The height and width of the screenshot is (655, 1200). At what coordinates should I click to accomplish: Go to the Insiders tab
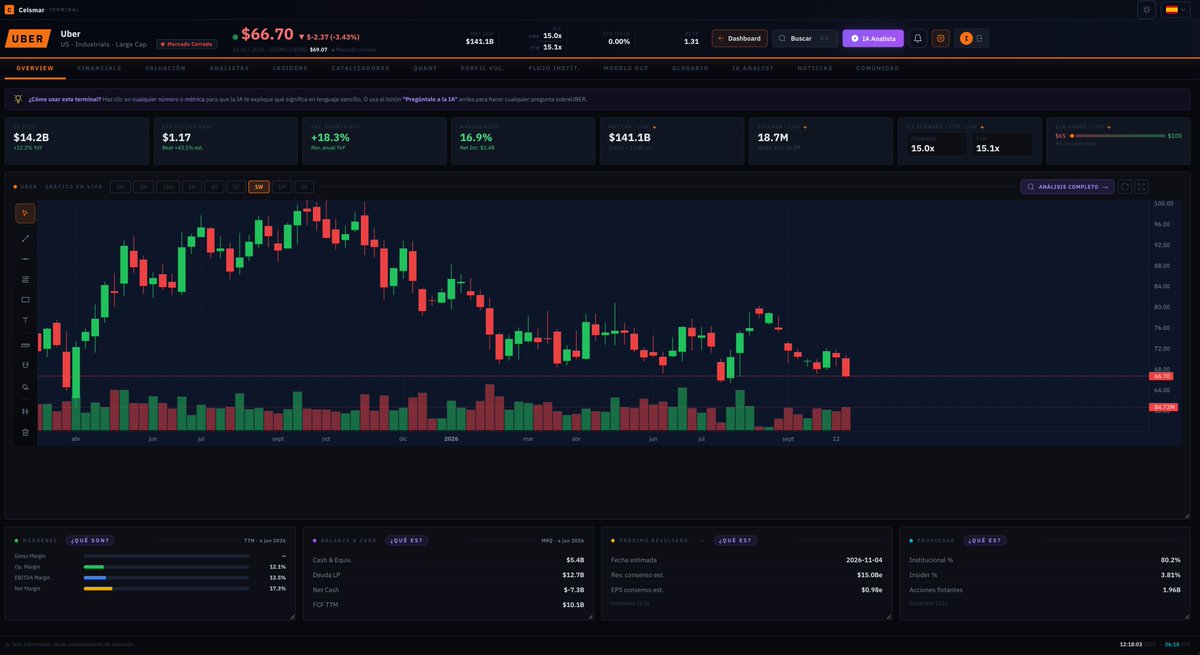pyautogui.click(x=290, y=68)
